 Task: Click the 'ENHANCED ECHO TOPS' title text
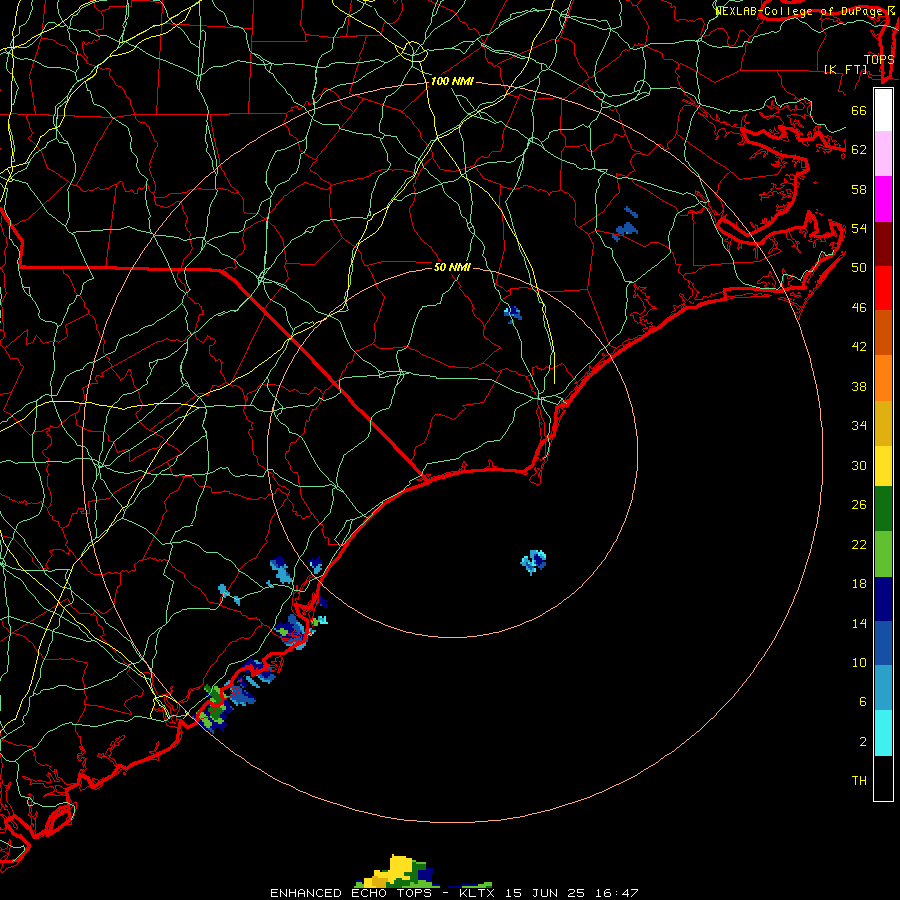pos(351,893)
